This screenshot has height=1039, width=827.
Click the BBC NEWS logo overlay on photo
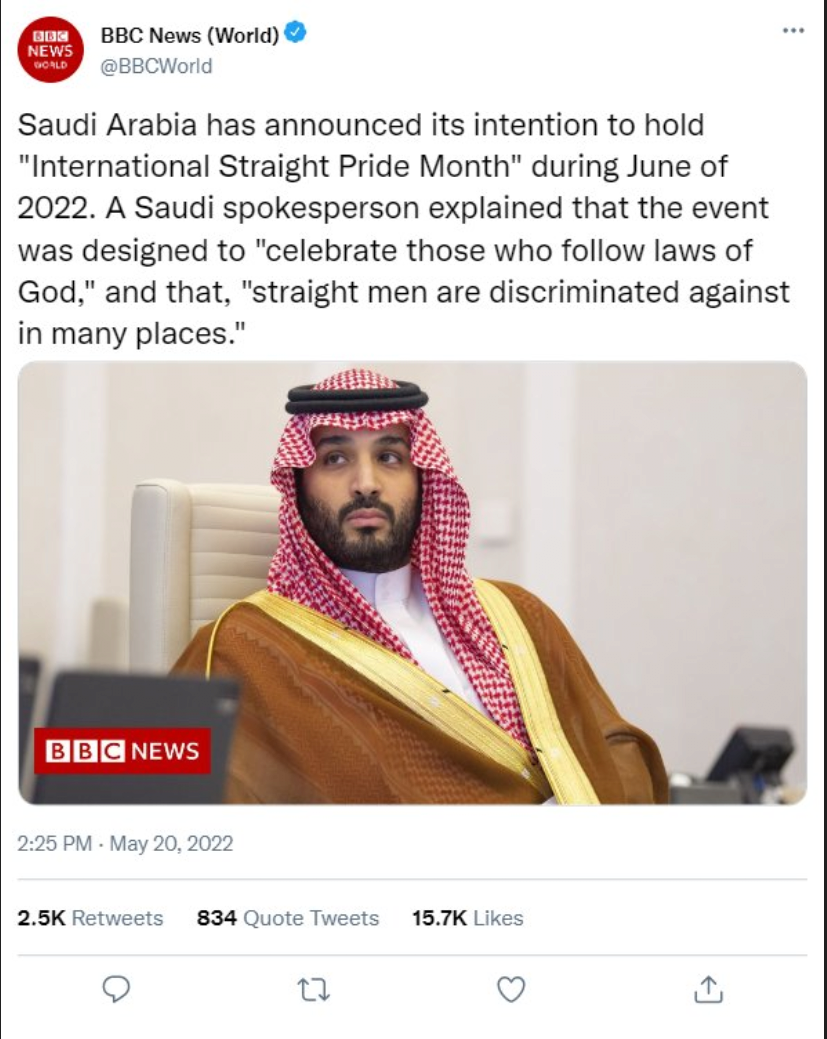point(123,751)
